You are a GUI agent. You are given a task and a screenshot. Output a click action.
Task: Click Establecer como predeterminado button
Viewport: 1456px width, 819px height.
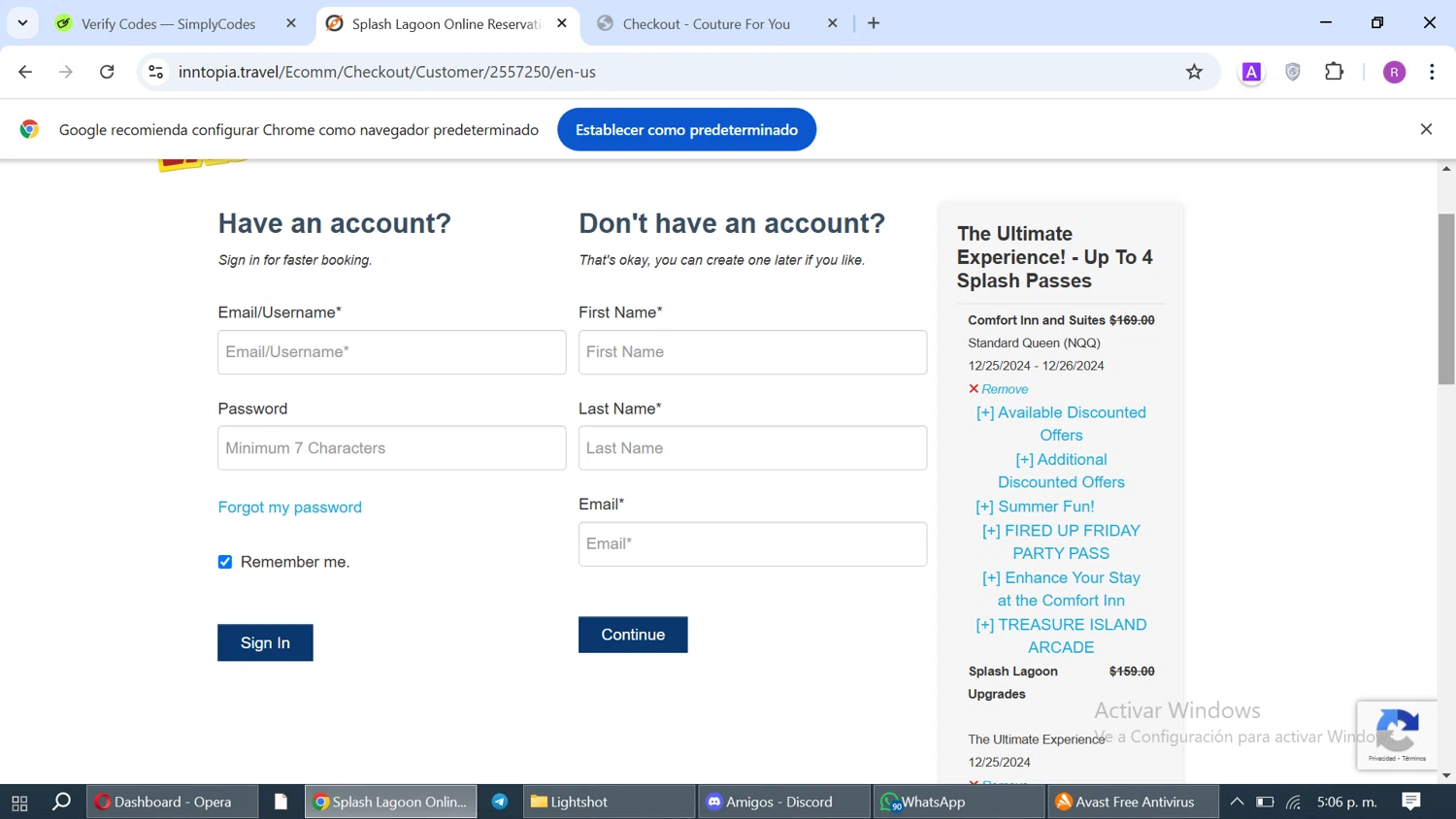[x=686, y=130]
